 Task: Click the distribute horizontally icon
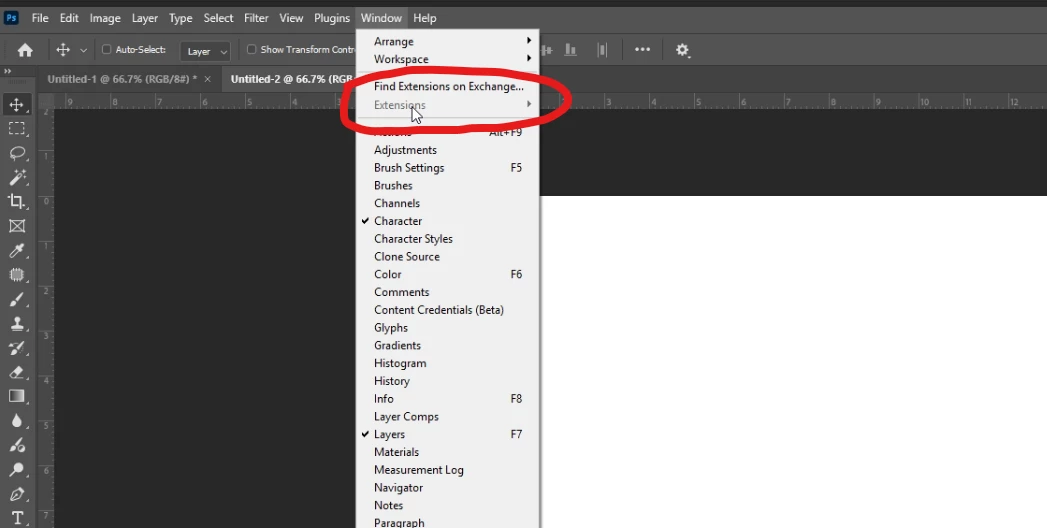click(x=602, y=50)
